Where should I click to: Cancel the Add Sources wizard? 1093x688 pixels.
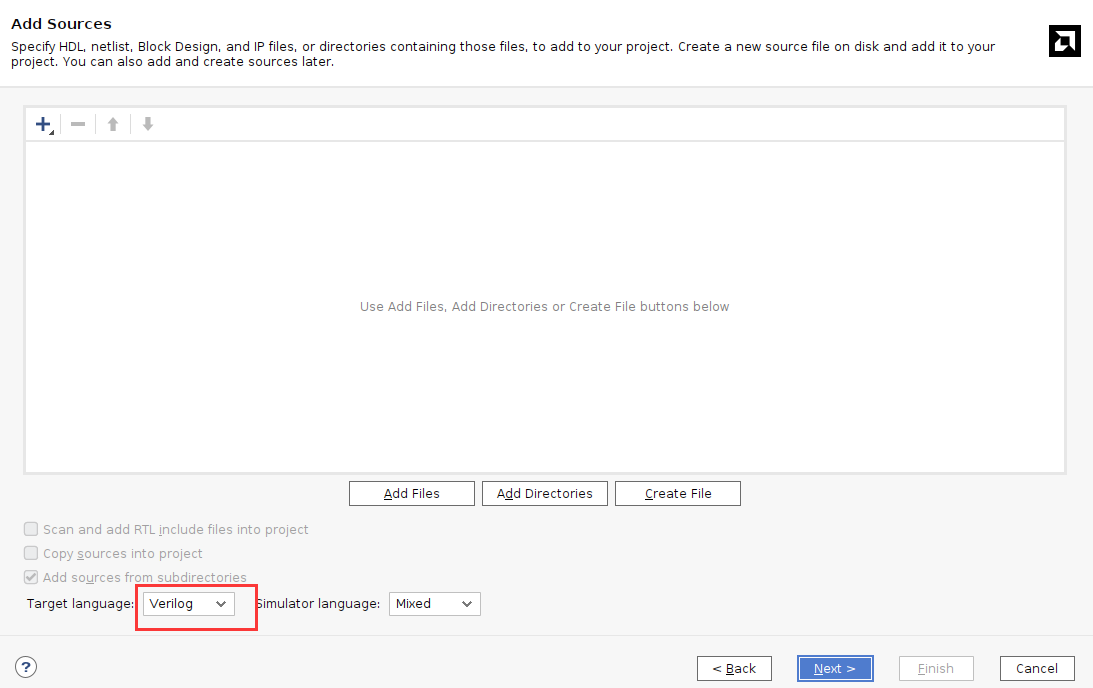tap(1037, 668)
